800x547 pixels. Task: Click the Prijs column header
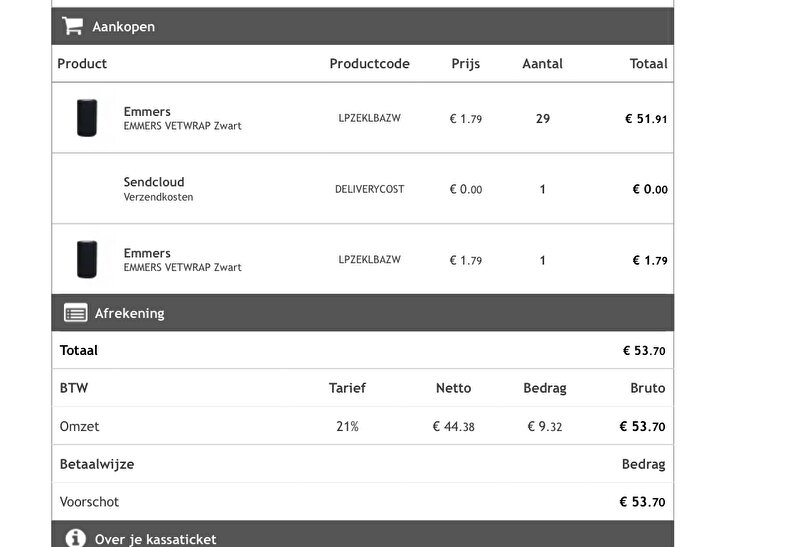click(465, 64)
